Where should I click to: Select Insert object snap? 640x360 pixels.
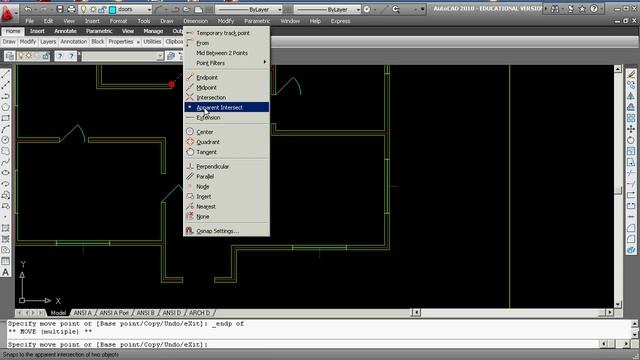coord(227,196)
